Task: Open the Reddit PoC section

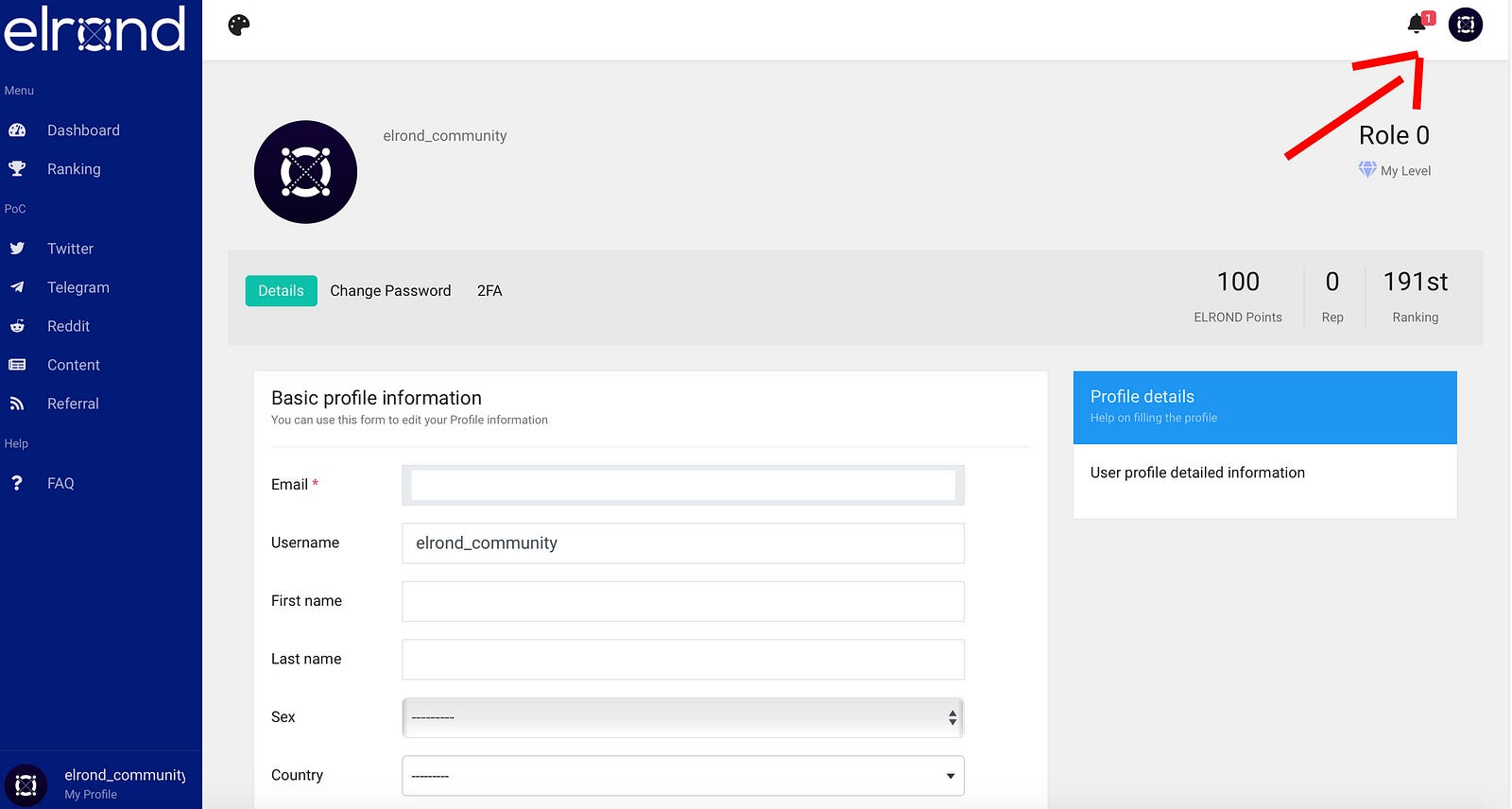Action: (x=68, y=326)
